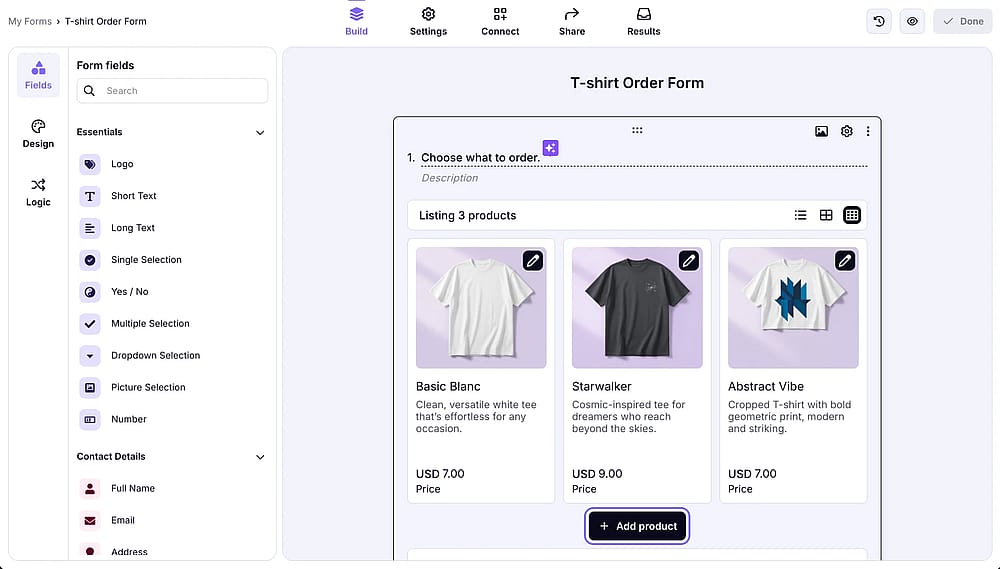Collapse the Contact Details section chevron
This screenshot has height=569, width=1000.
pos(260,457)
